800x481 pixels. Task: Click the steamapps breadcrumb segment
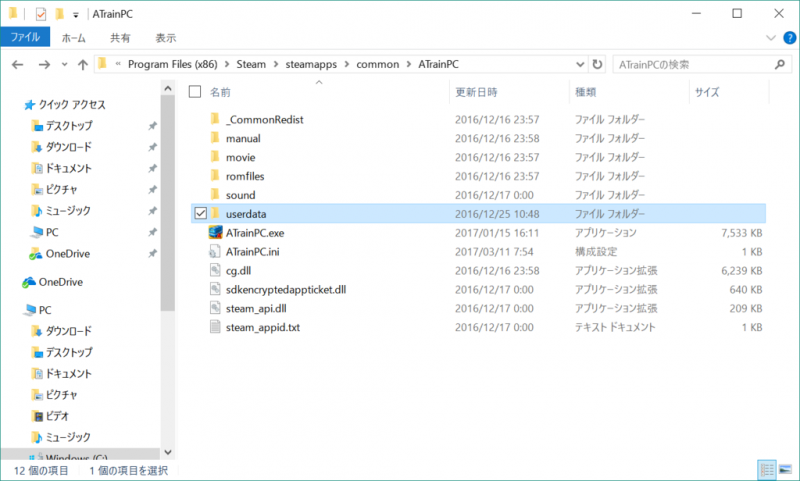coord(311,64)
